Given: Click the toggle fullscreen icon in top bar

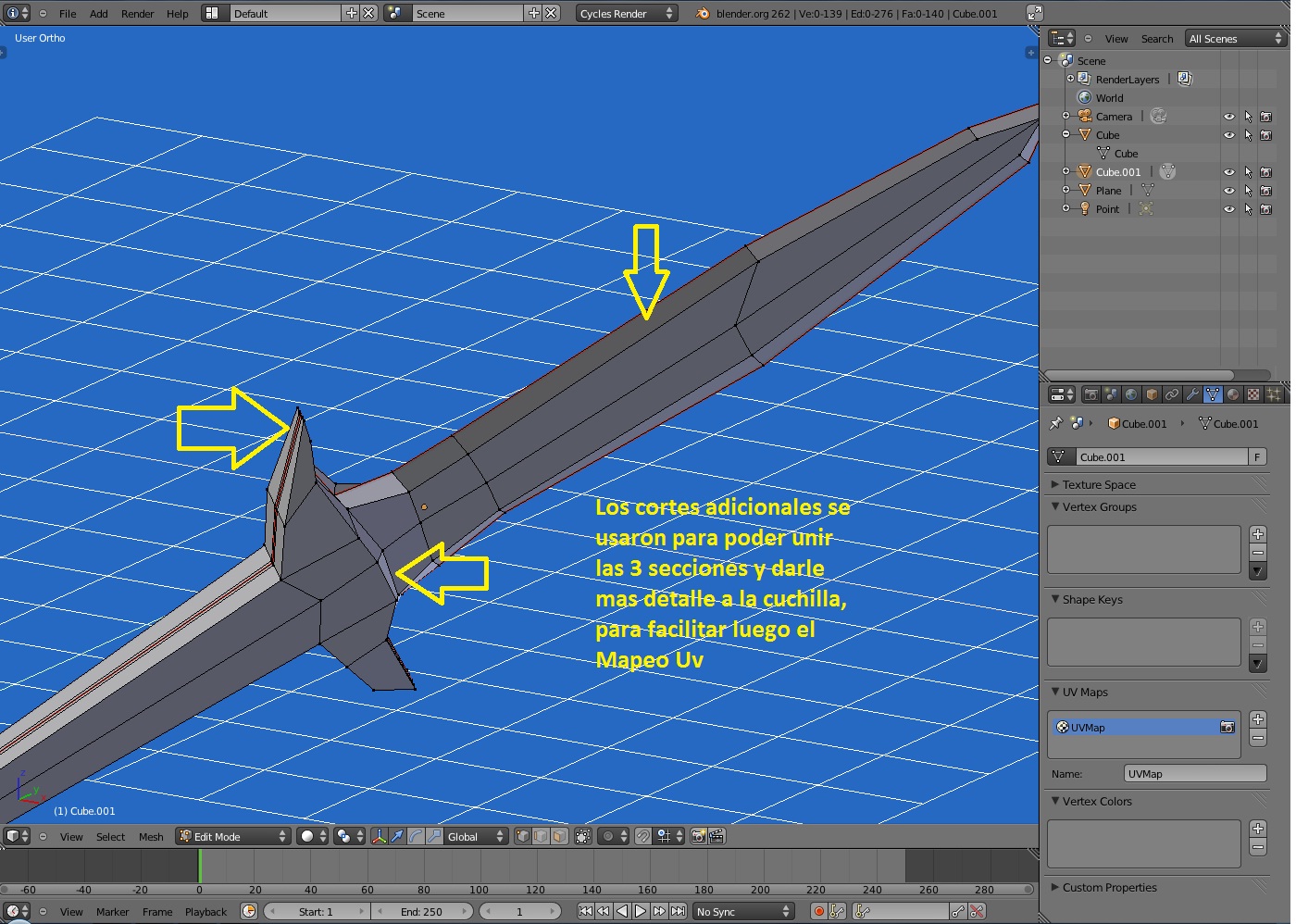Looking at the screenshot, I should 1035,13.
